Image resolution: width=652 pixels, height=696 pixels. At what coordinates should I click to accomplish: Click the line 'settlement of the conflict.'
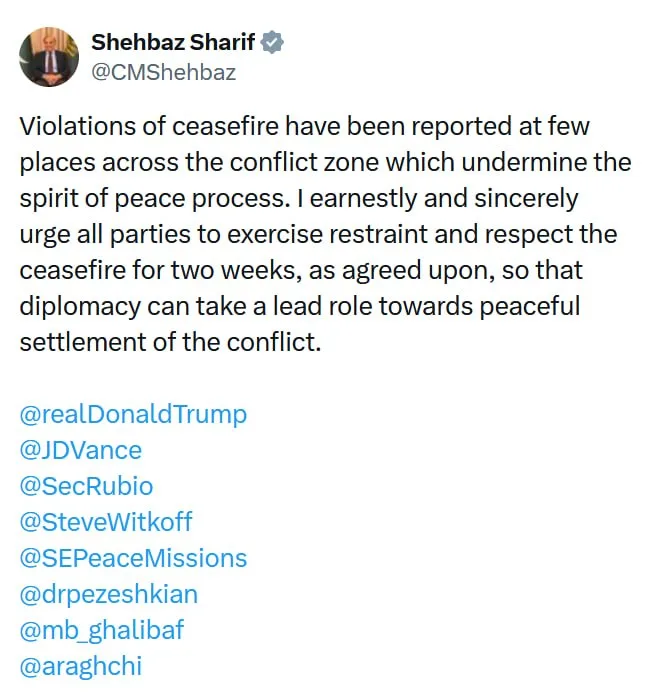point(170,342)
